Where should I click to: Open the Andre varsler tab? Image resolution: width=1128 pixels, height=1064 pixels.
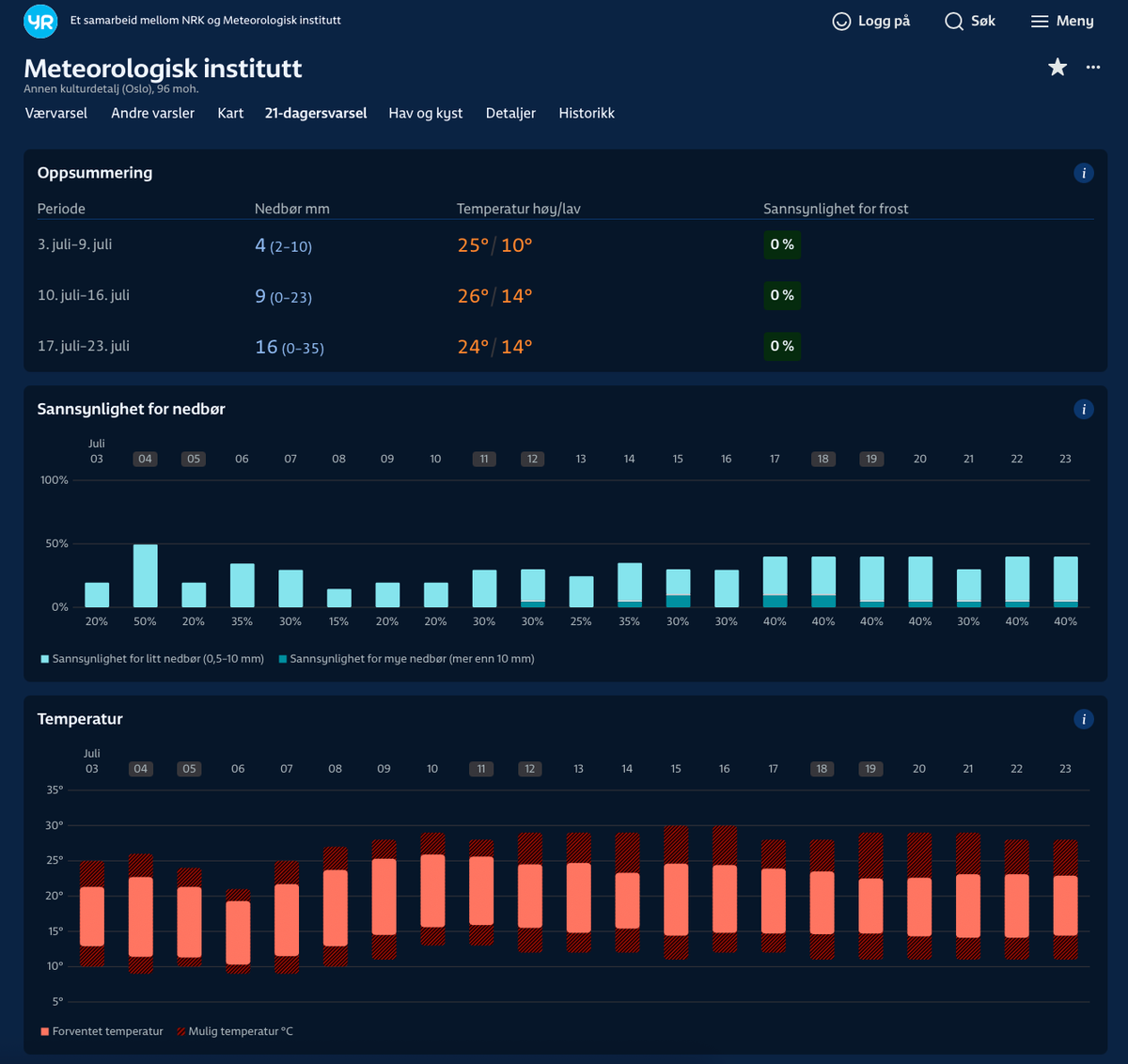pyautogui.click(x=153, y=113)
